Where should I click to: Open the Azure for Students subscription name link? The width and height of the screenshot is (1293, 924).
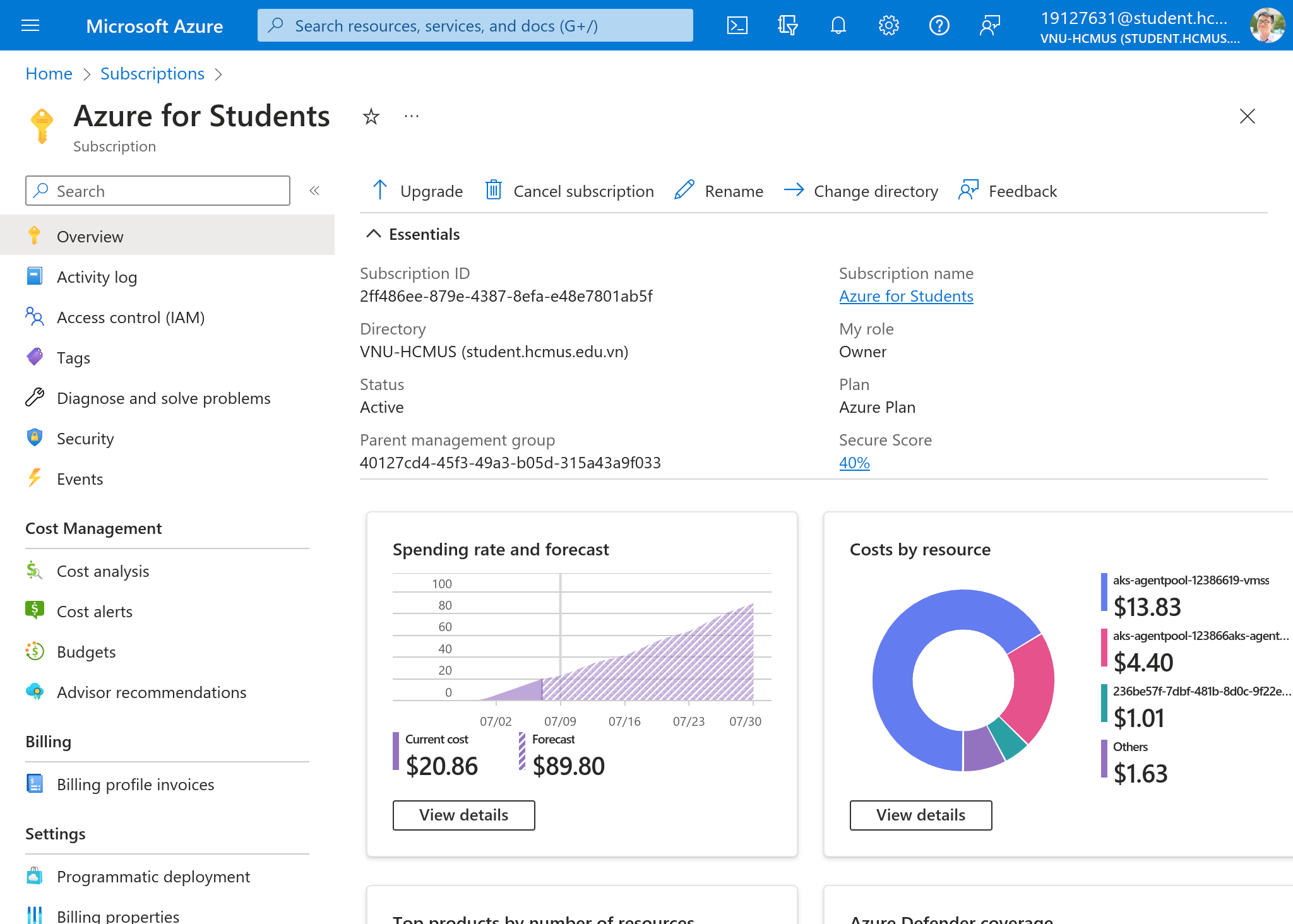tap(906, 295)
